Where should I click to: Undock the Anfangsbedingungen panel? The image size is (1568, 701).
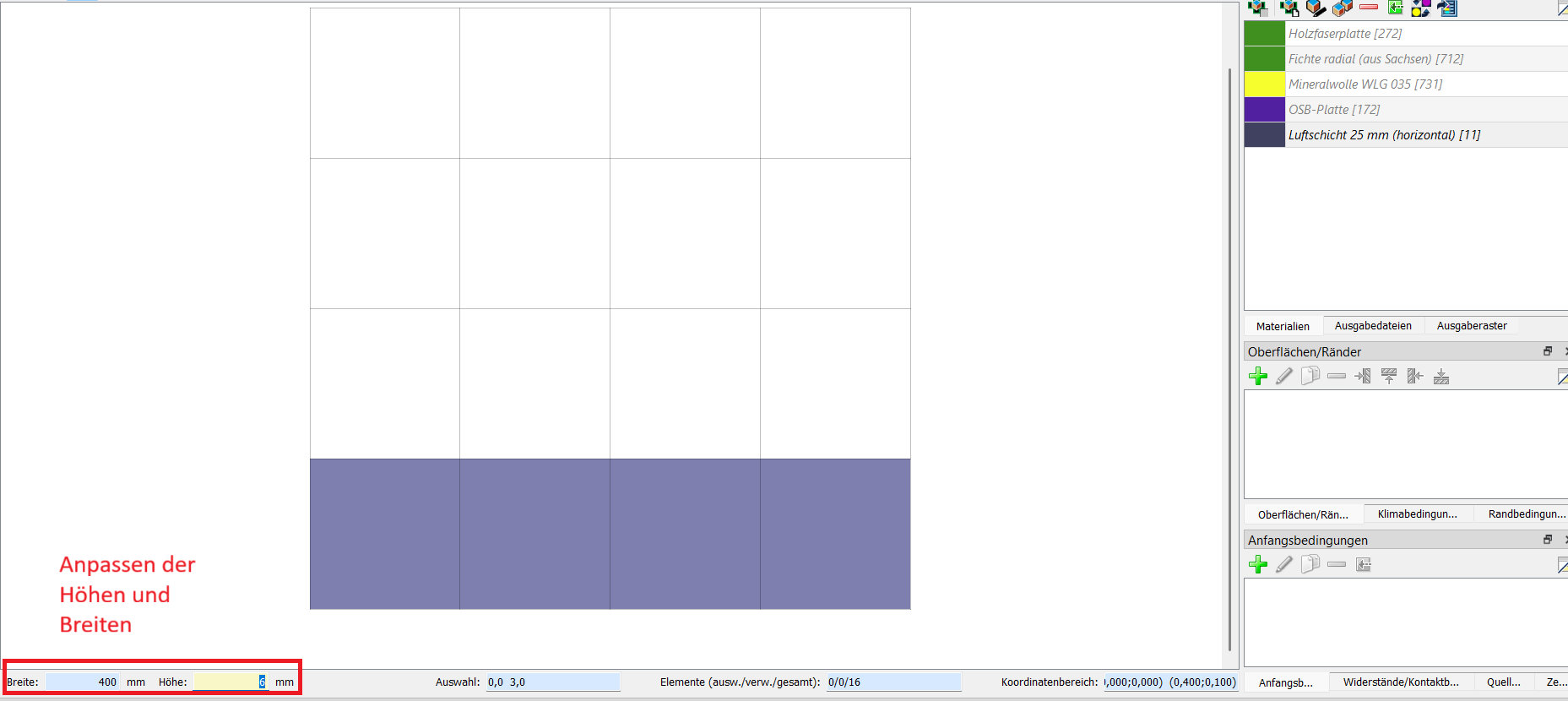pos(1548,540)
